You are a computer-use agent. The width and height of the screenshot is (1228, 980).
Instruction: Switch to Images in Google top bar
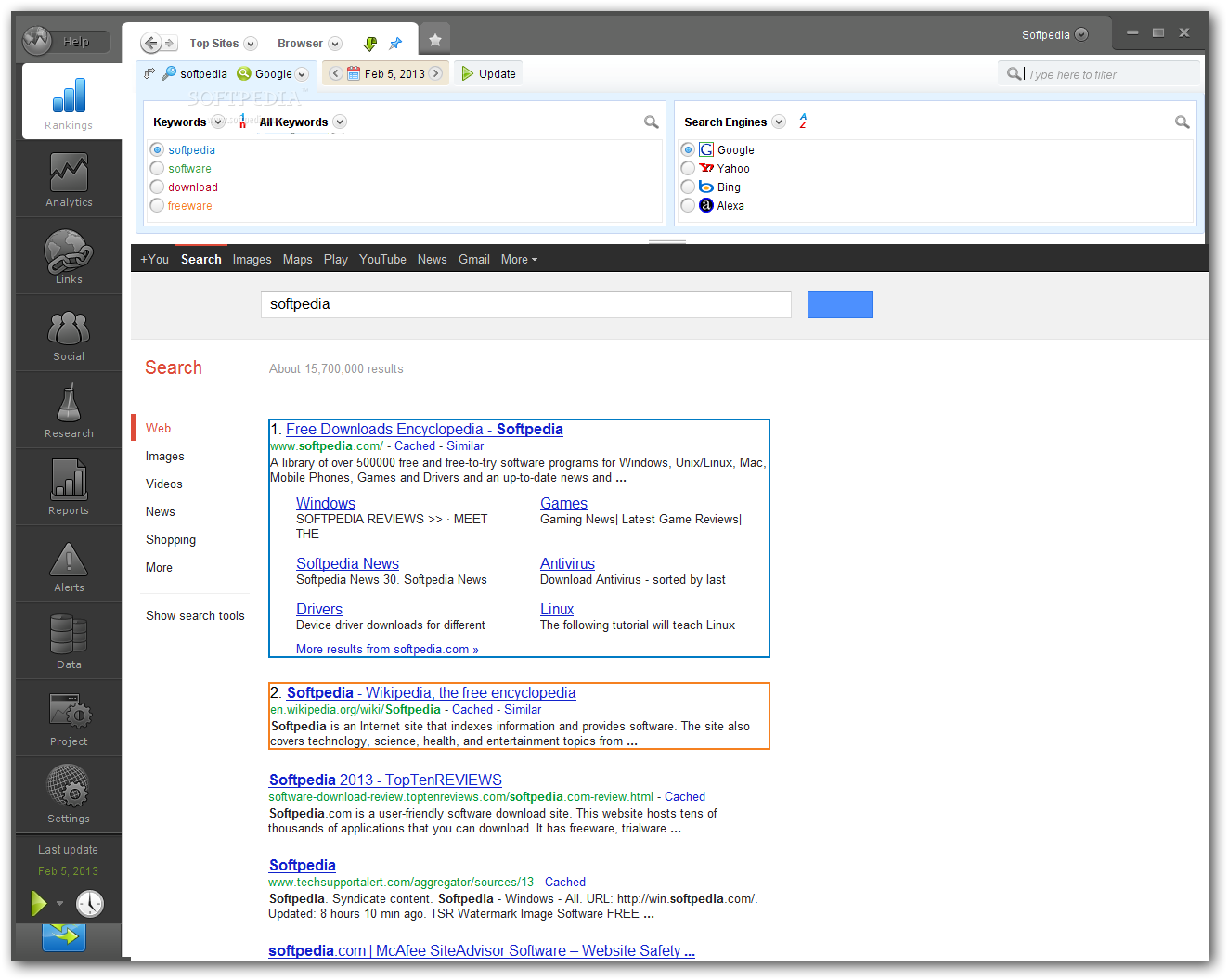coord(252,259)
